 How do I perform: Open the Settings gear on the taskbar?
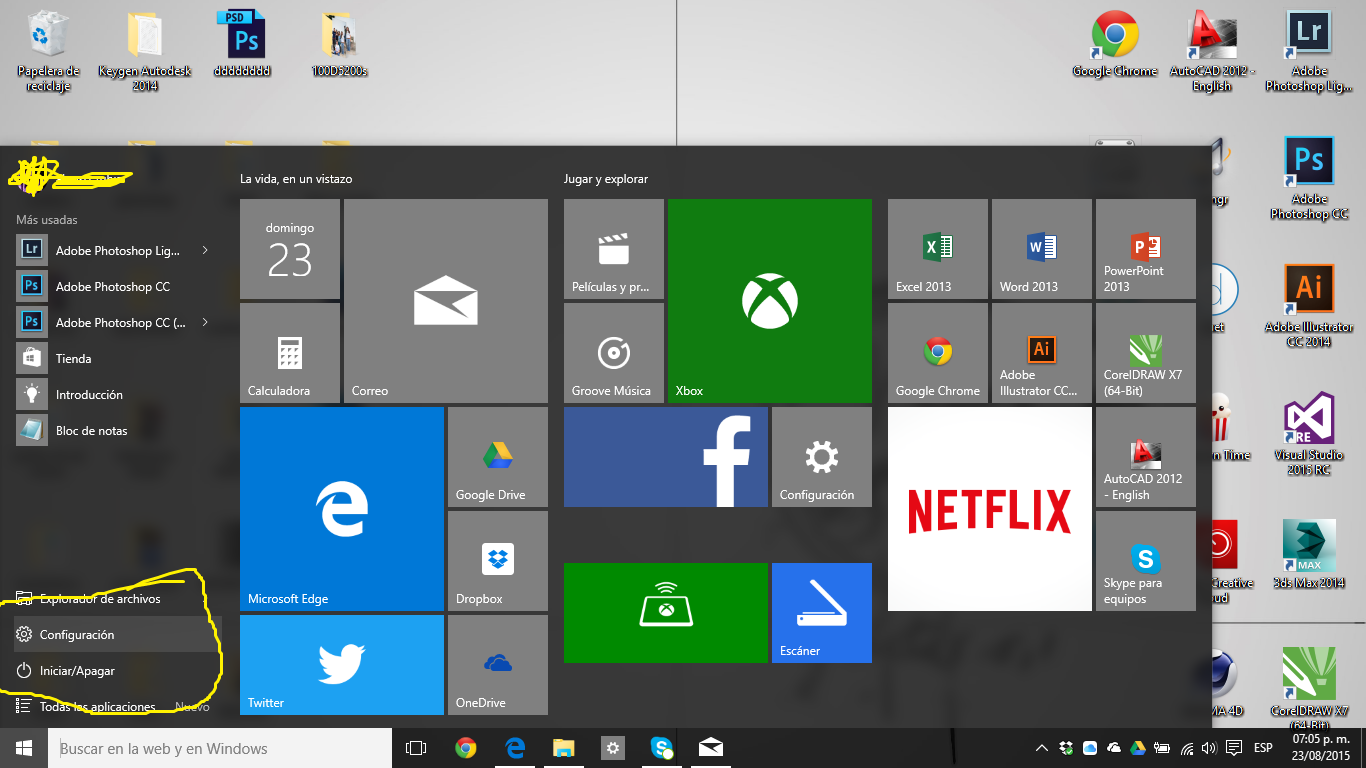[x=613, y=748]
